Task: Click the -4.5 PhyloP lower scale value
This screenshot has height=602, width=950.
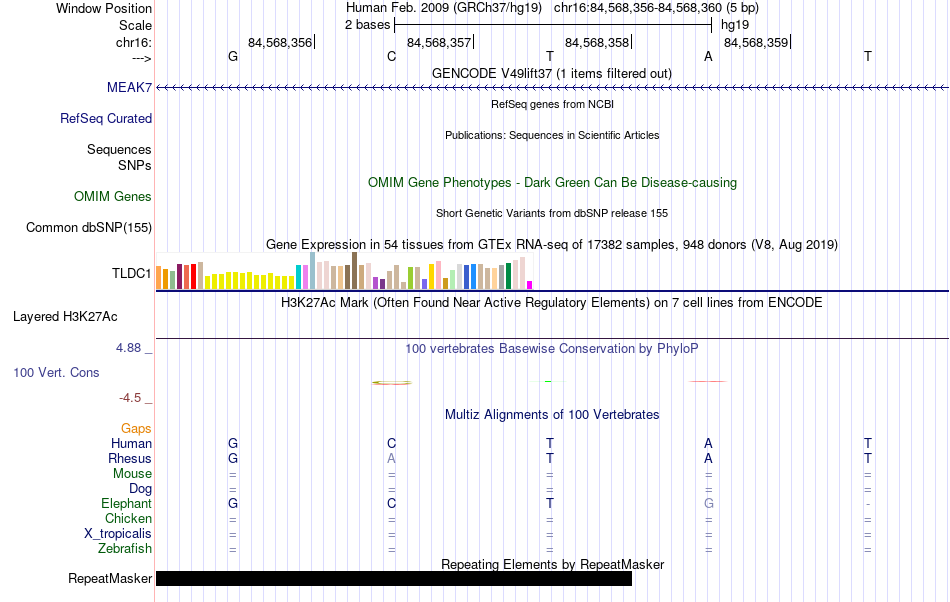Action: pyautogui.click(x=130, y=397)
